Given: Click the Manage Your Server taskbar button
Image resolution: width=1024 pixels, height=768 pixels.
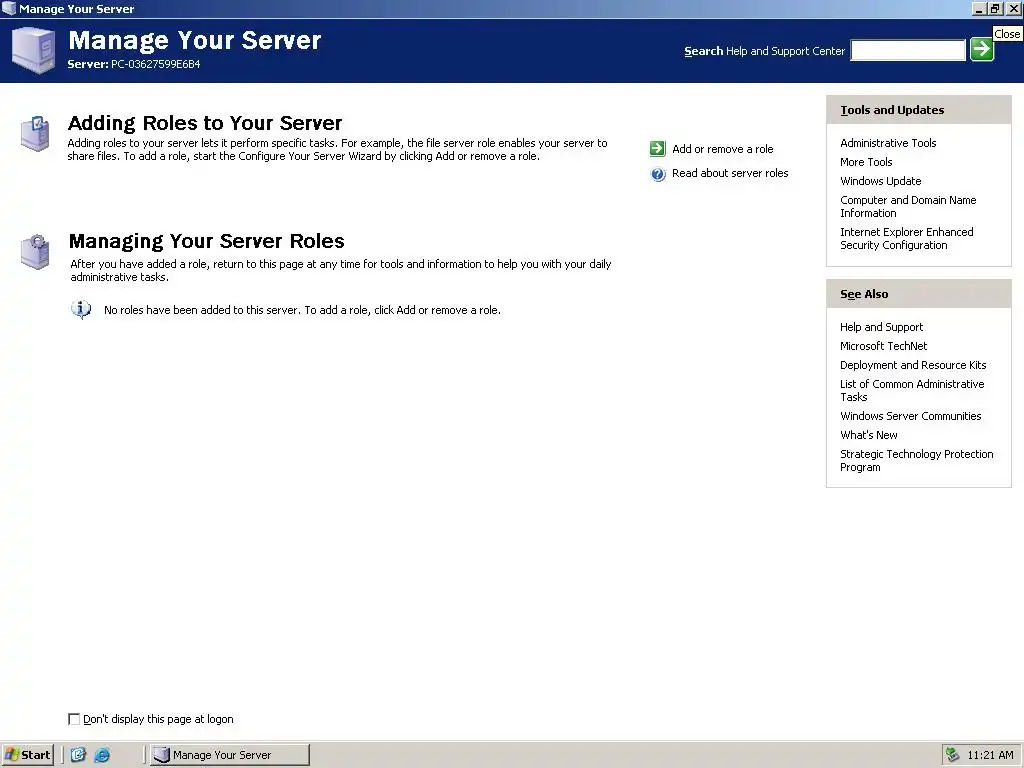Looking at the screenshot, I should pos(230,755).
